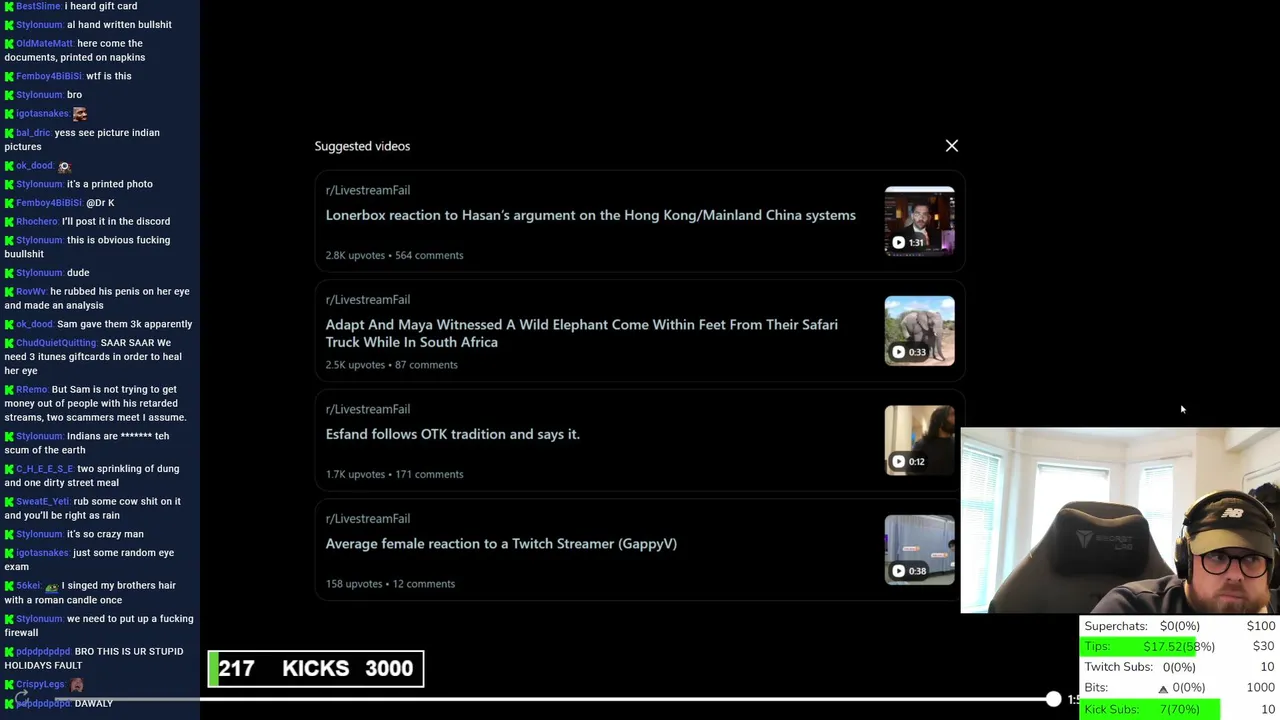
Task: Click Kick badge icon next to SweatE_Yeti
Action: pos(9,502)
